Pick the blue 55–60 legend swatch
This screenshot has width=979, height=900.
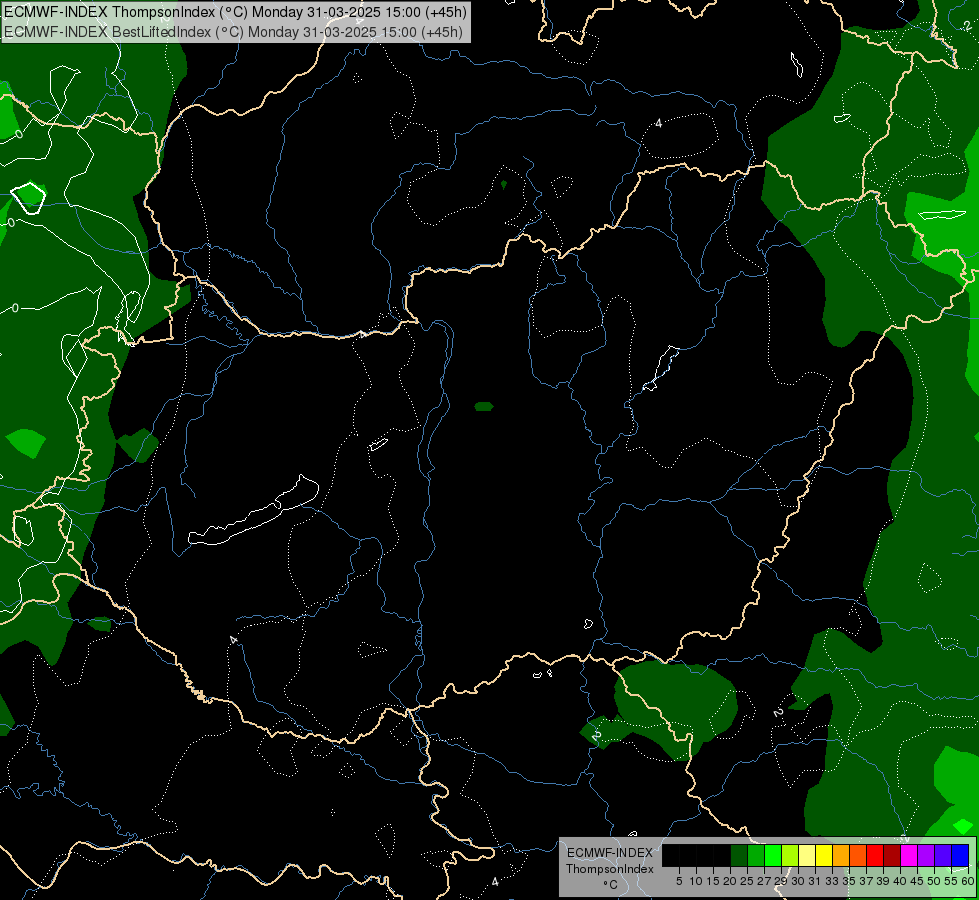click(960, 855)
